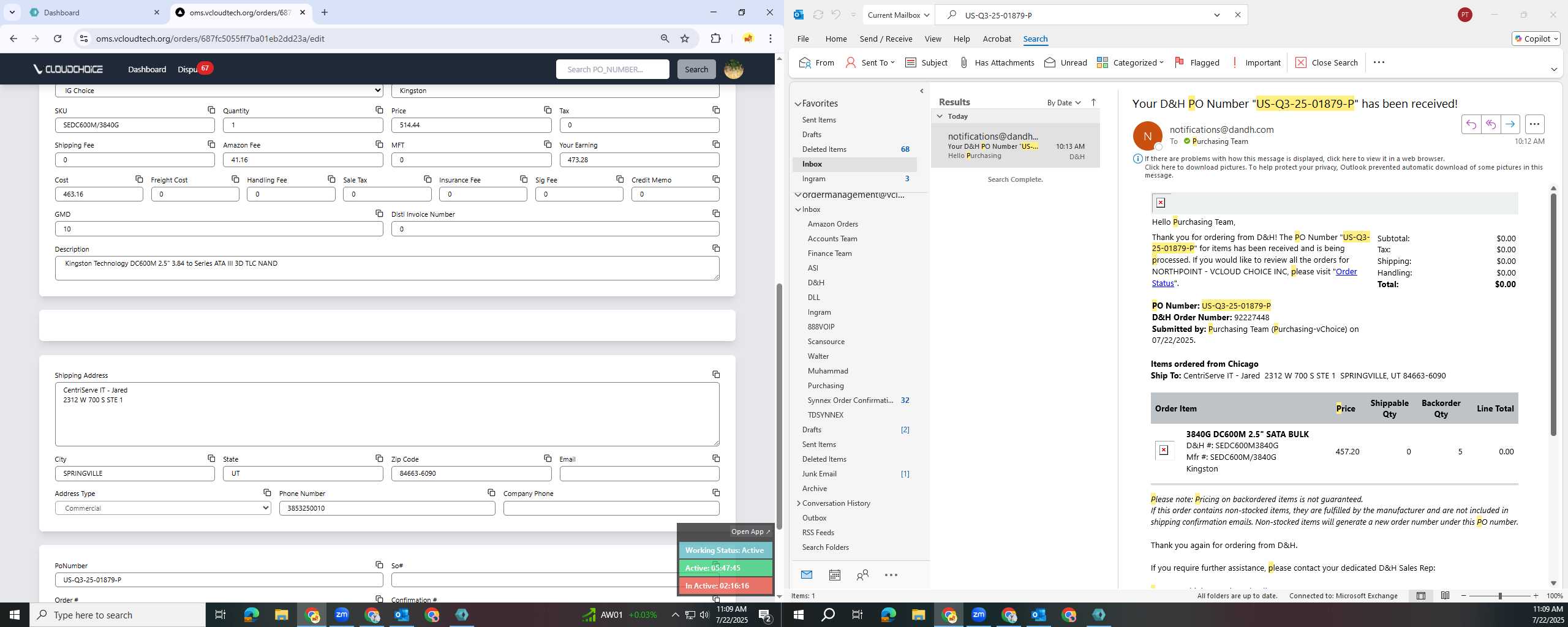Copy the Zip Code value icon

pyautogui.click(x=548, y=459)
